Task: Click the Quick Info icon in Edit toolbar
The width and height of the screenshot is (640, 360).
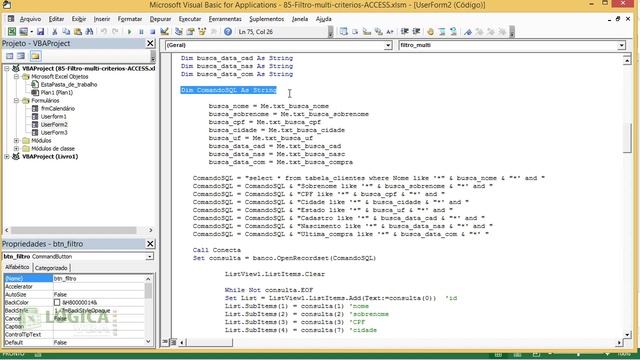Action: tap(367, 32)
